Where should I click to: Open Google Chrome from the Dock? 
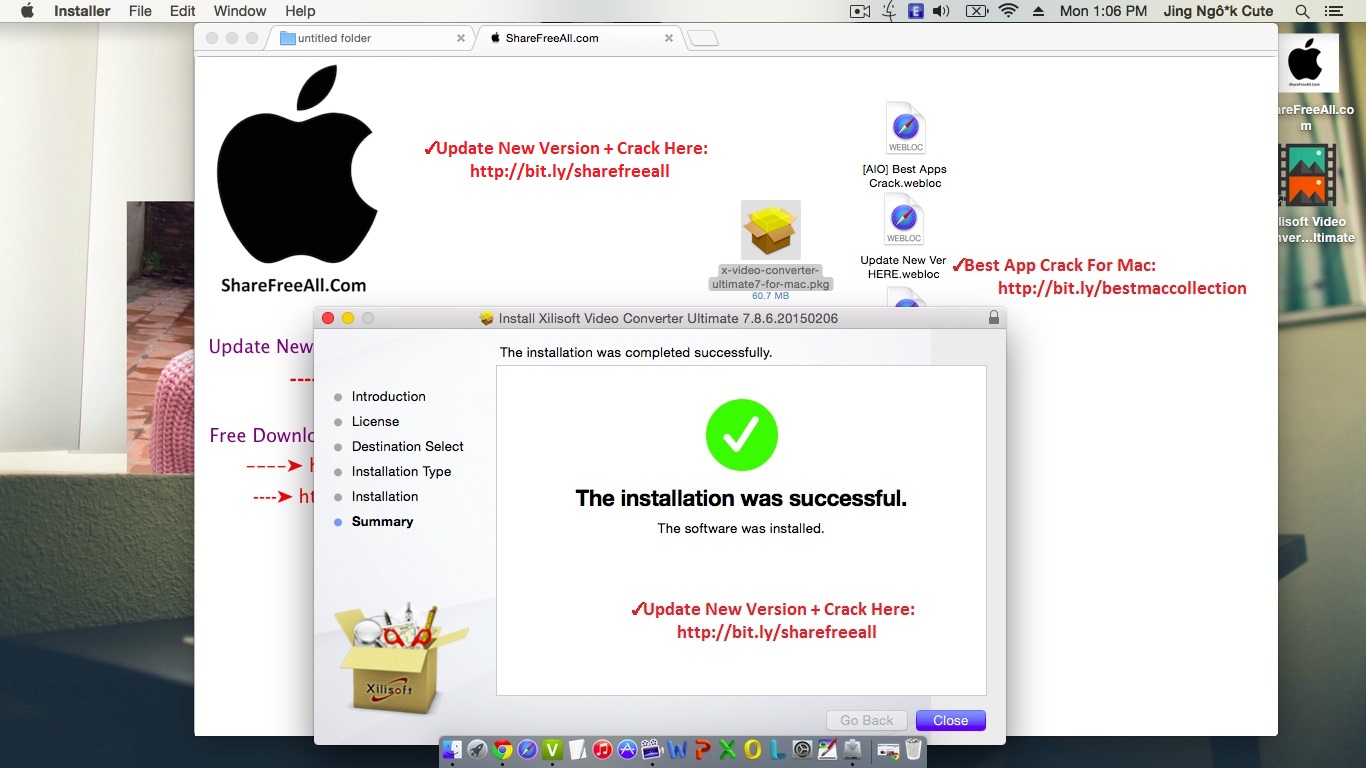pos(502,749)
